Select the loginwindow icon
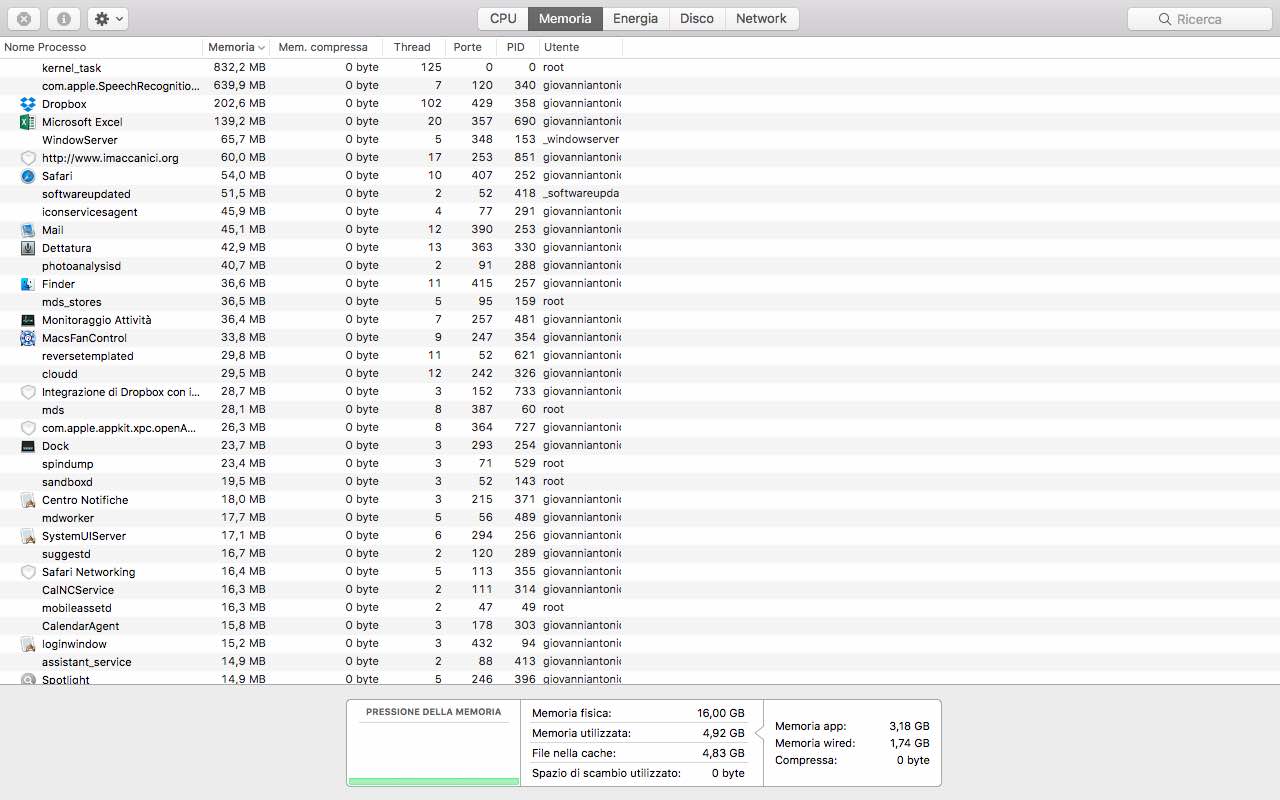1280x800 pixels. click(28, 644)
